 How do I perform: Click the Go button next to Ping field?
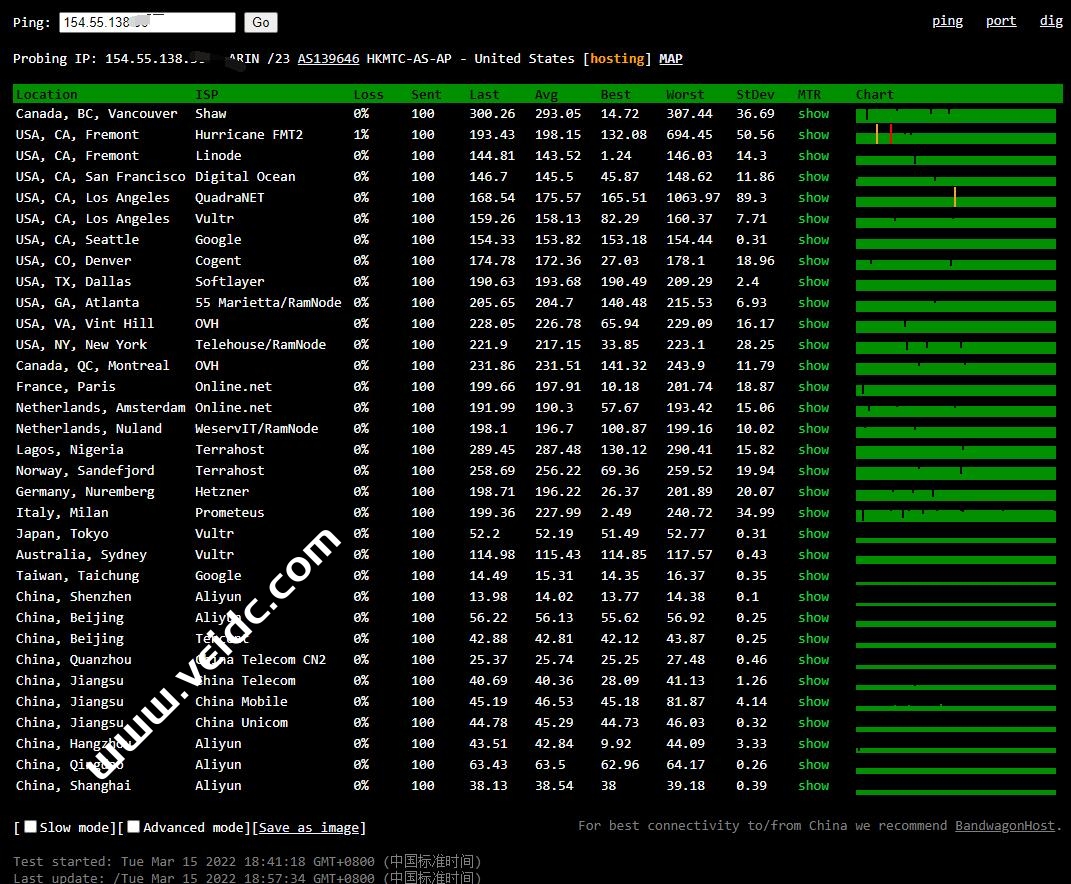[x=261, y=22]
